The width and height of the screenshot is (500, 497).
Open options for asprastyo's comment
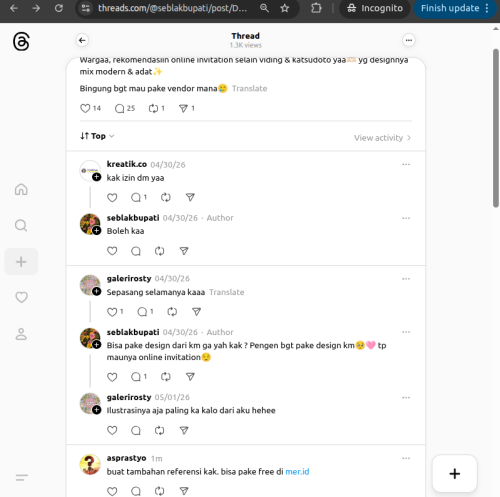[x=406, y=458]
